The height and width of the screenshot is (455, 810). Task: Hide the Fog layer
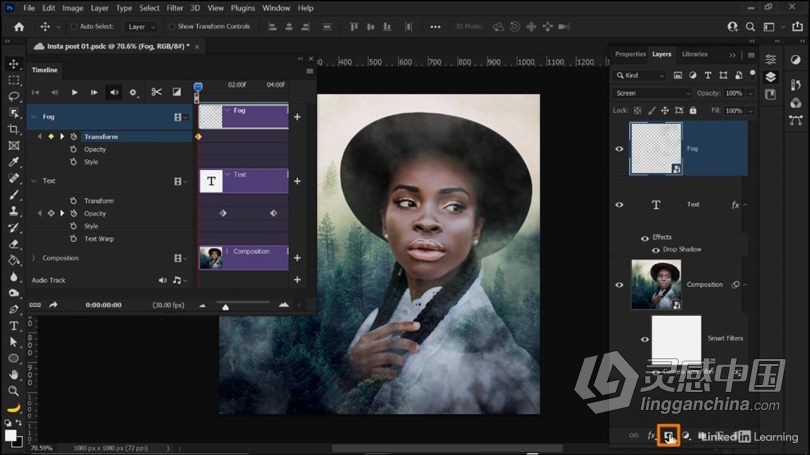point(619,149)
